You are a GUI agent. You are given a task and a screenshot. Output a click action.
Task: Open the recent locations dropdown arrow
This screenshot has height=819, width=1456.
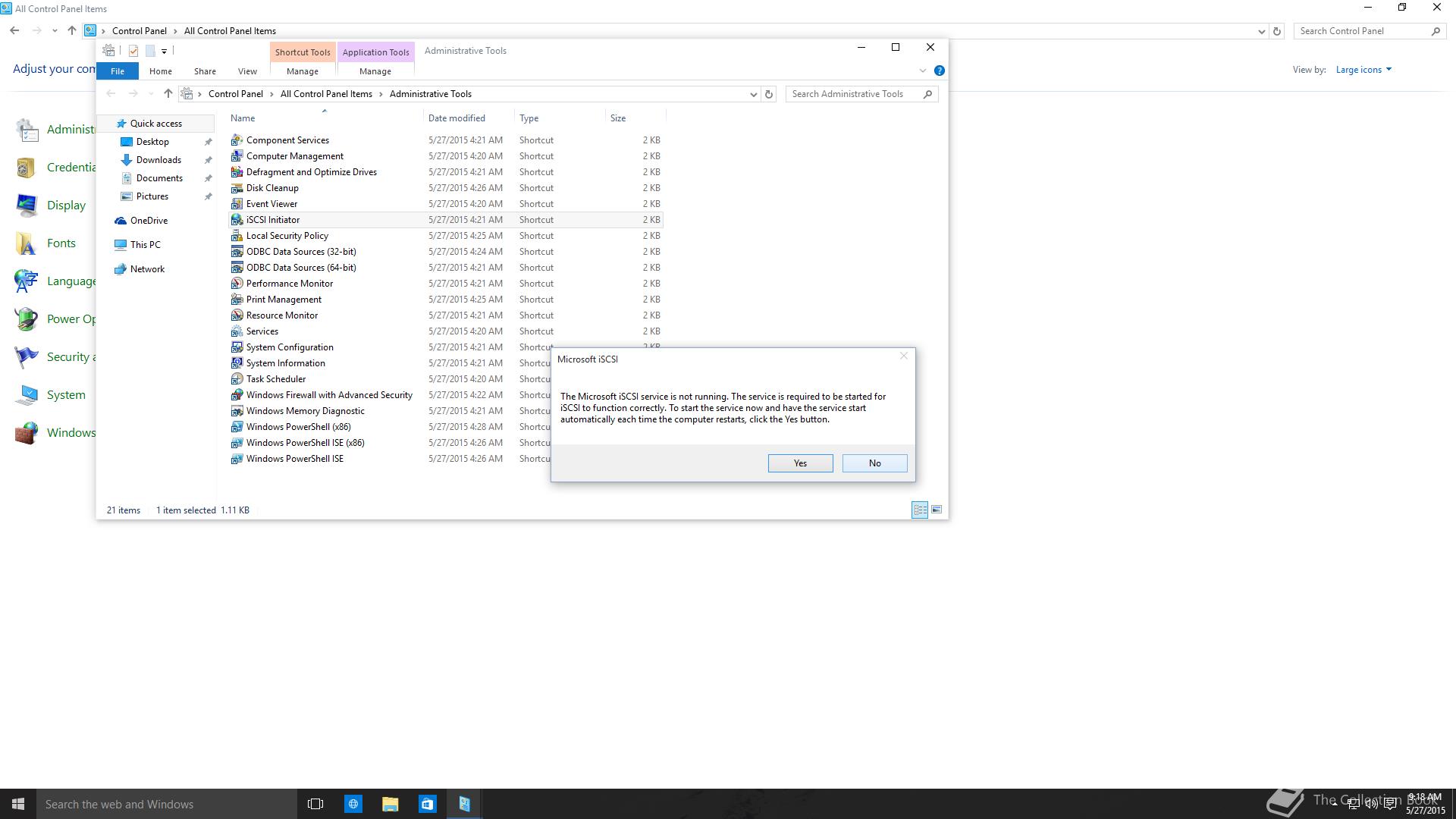tap(151, 94)
